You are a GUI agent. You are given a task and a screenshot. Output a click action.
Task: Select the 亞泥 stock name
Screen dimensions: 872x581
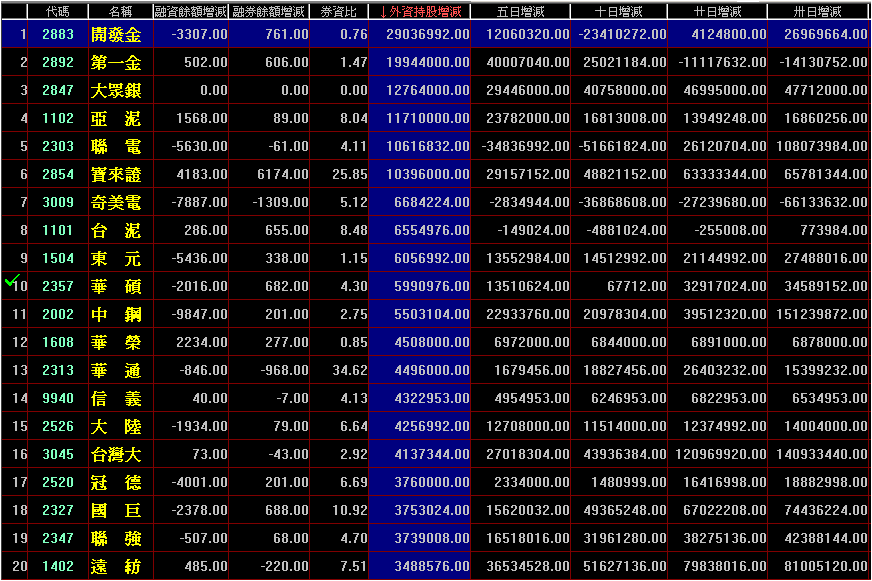click(x=116, y=118)
